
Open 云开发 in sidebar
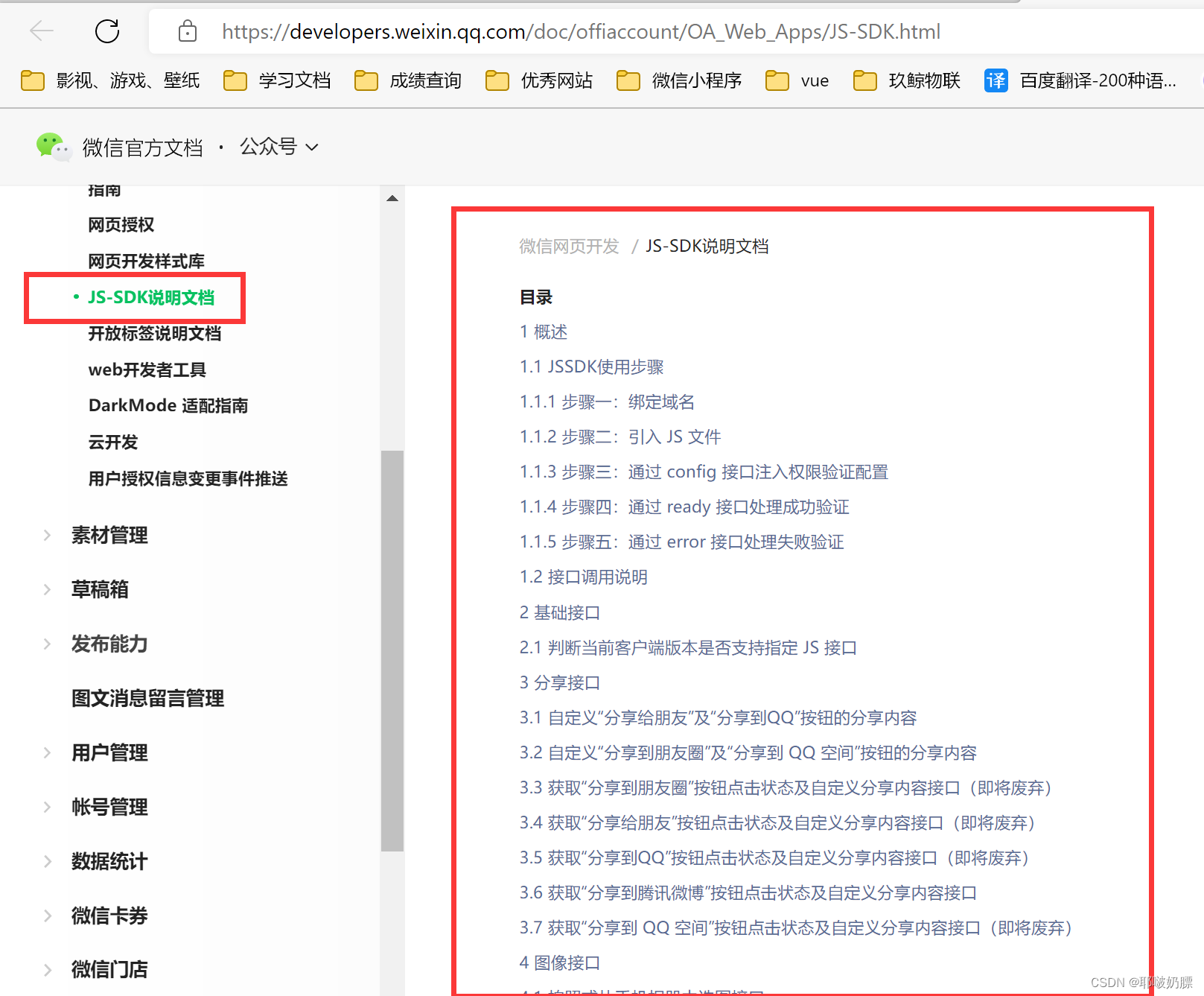113,442
